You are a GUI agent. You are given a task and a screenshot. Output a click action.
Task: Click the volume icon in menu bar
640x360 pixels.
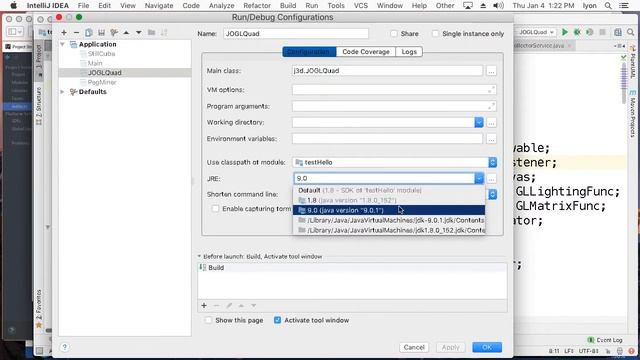click(498, 6)
